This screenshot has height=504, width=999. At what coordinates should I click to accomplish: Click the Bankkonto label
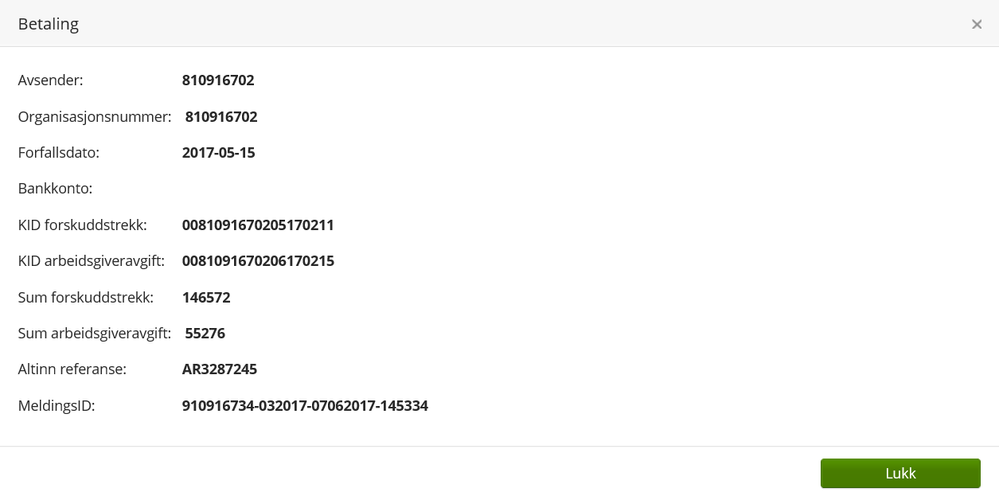click(x=55, y=188)
